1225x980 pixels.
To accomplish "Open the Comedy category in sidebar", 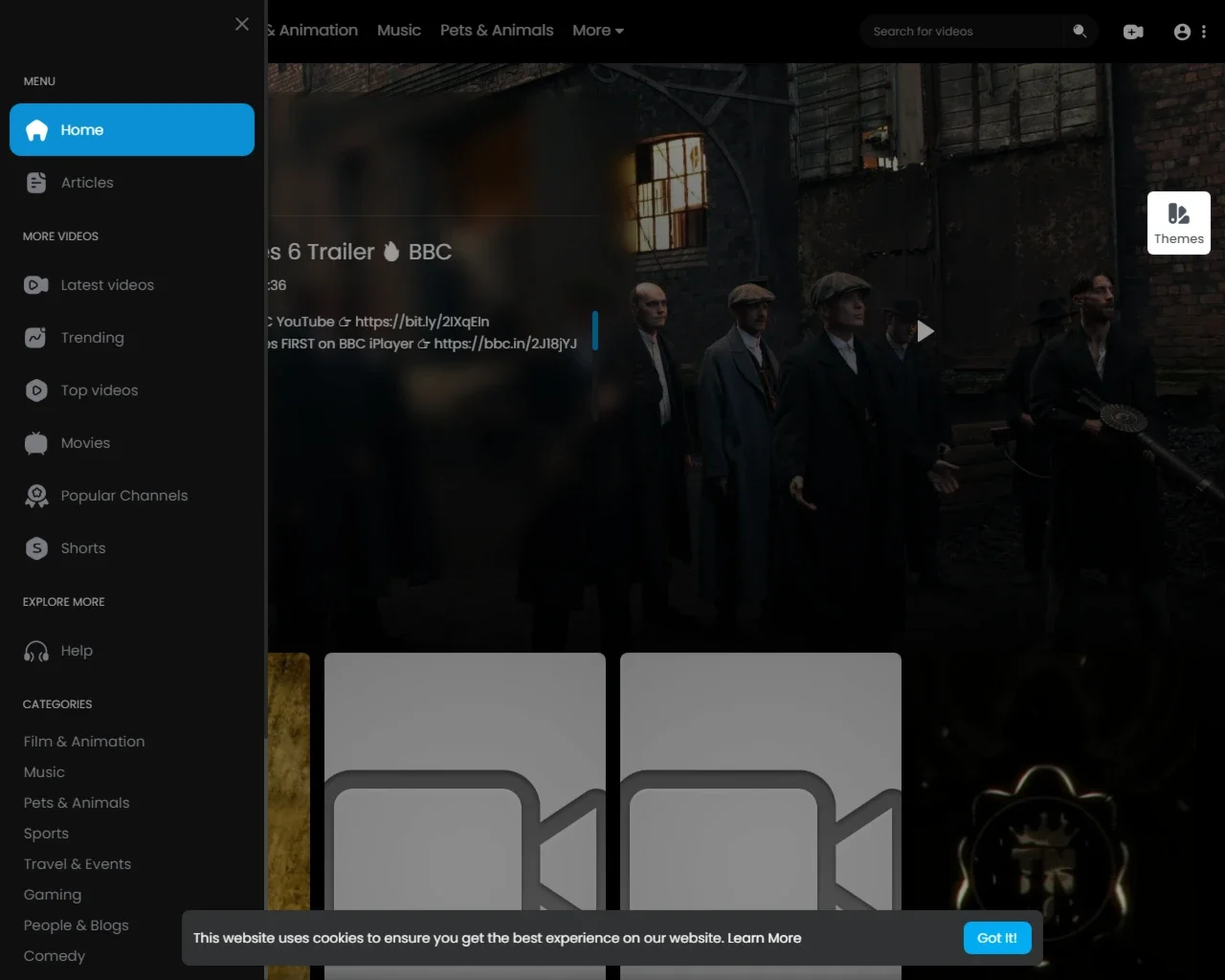I will coord(55,956).
